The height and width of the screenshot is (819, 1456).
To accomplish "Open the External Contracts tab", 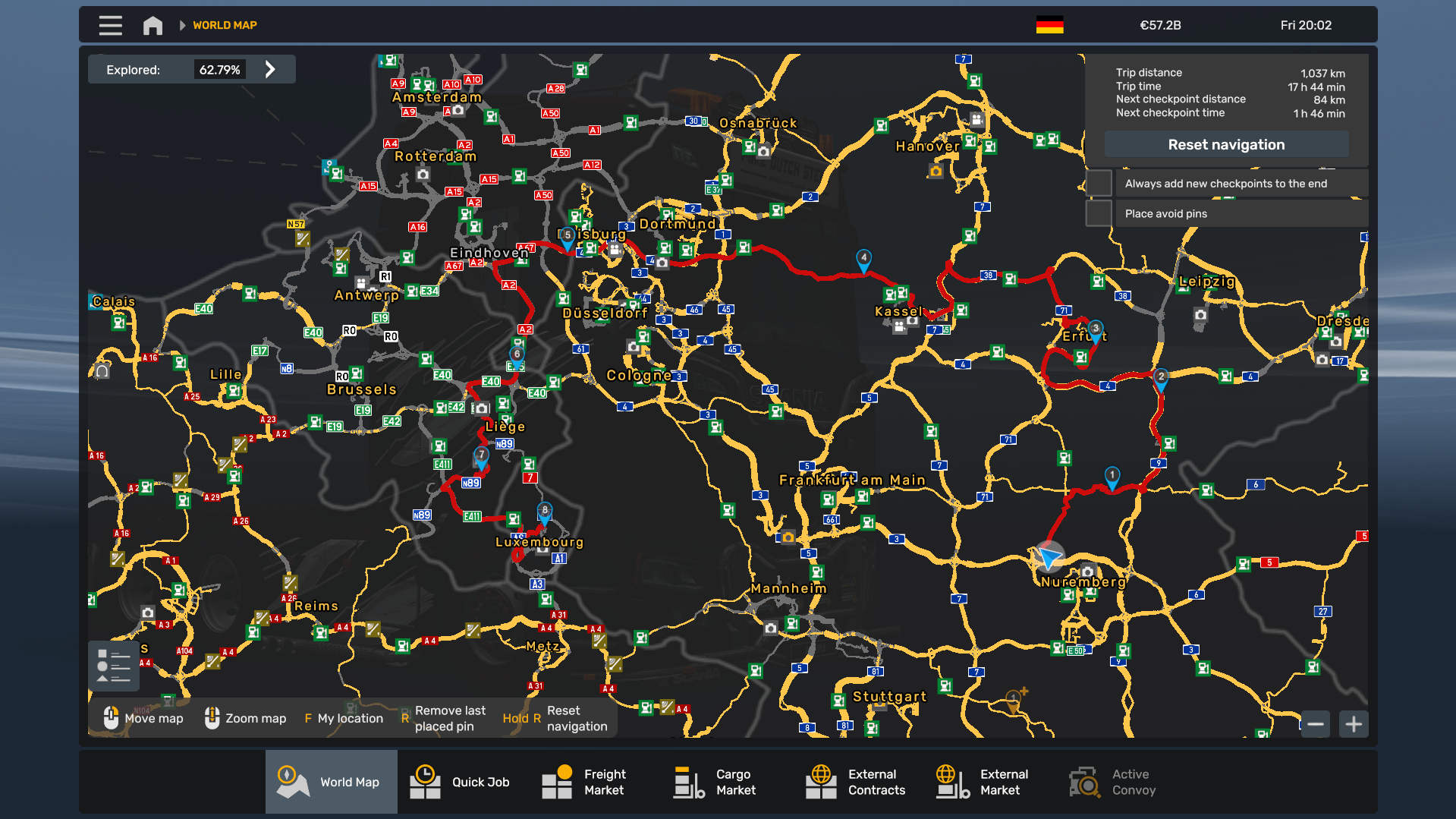I will [x=860, y=782].
